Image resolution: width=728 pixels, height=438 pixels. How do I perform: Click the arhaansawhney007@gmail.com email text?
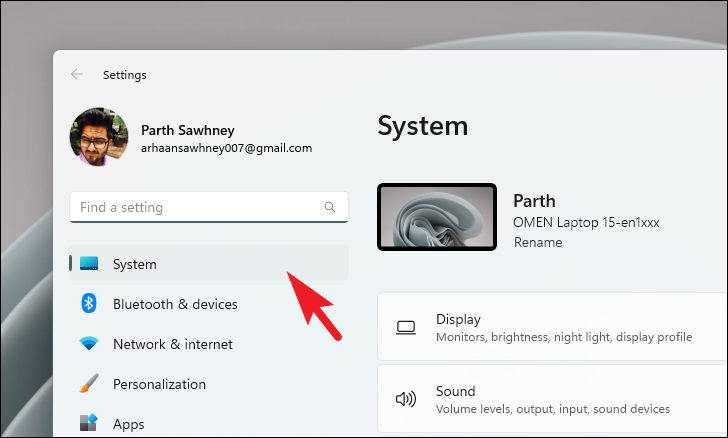pos(227,148)
